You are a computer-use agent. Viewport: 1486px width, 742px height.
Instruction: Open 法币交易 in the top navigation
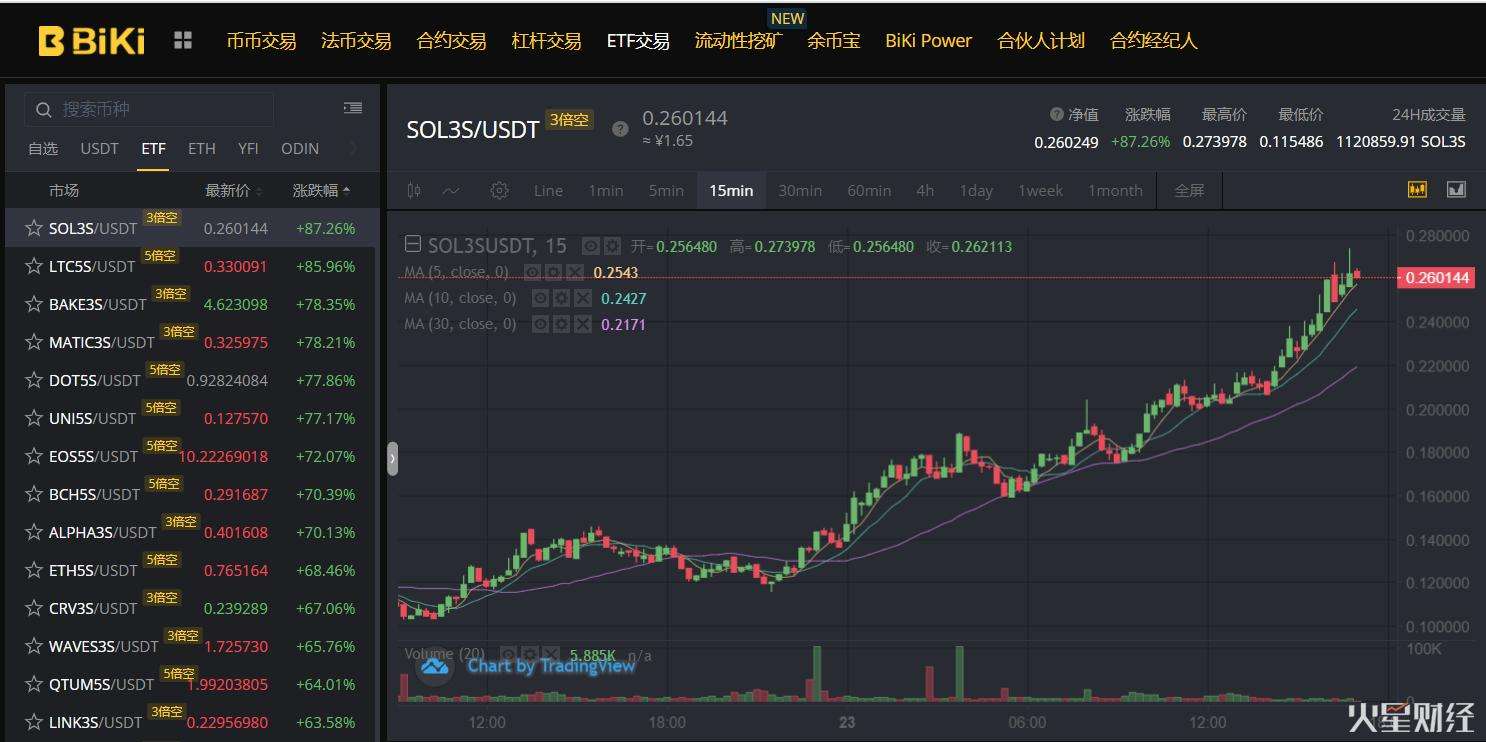356,41
